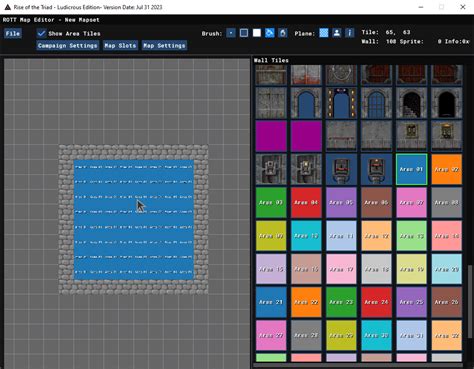Select the light green Area 13 tile
Image resolution: width=474 pixels, height=369 pixels.
pyautogui.click(x=411, y=236)
